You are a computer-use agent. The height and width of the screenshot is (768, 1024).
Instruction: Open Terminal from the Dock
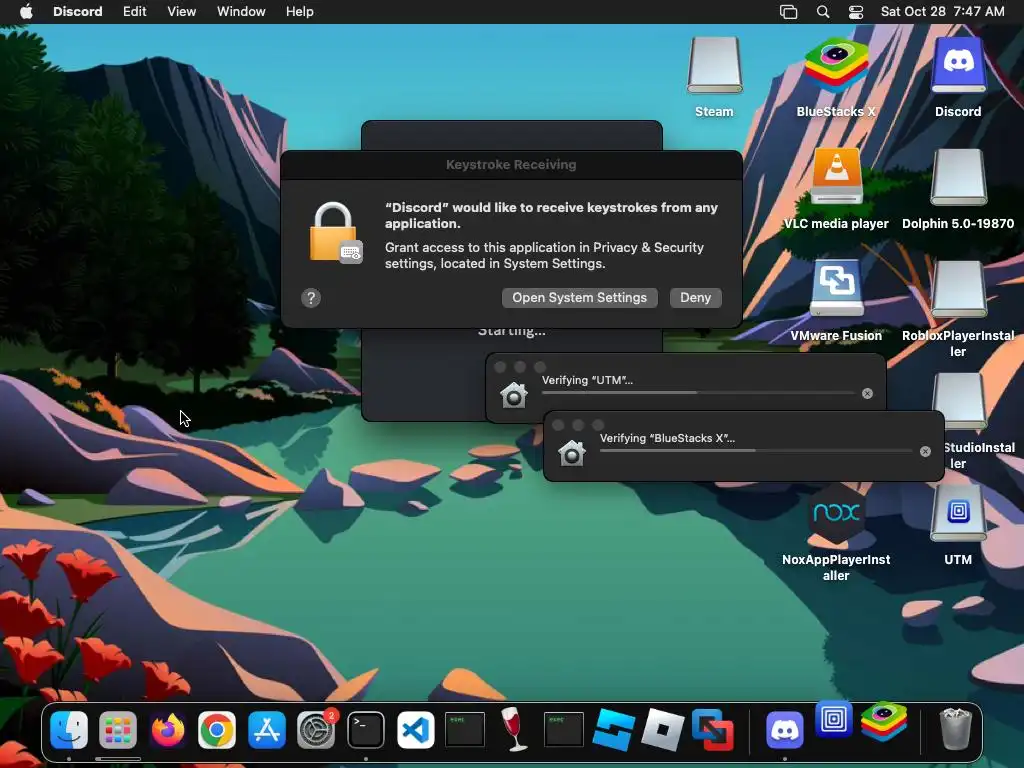click(x=366, y=729)
